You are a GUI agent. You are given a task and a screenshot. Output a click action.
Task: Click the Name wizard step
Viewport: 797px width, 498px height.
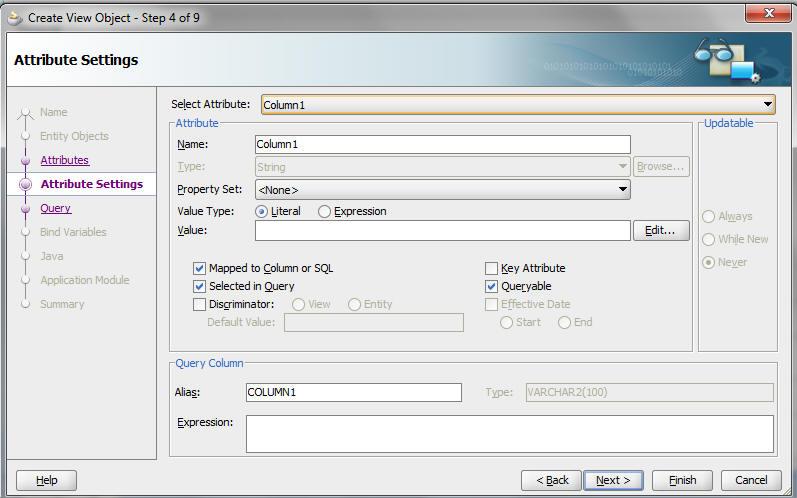point(53,112)
